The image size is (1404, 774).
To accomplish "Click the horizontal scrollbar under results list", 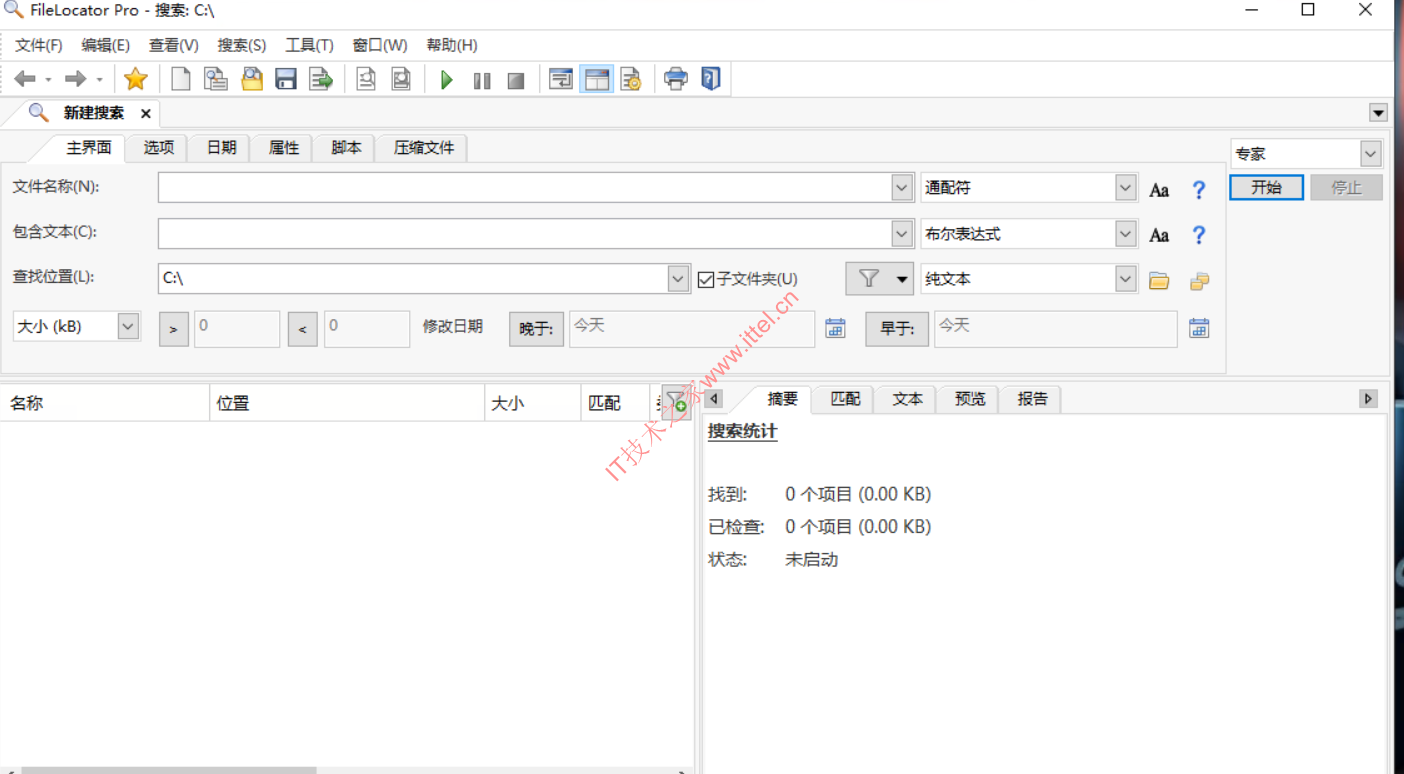I will (x=170, y=770).
